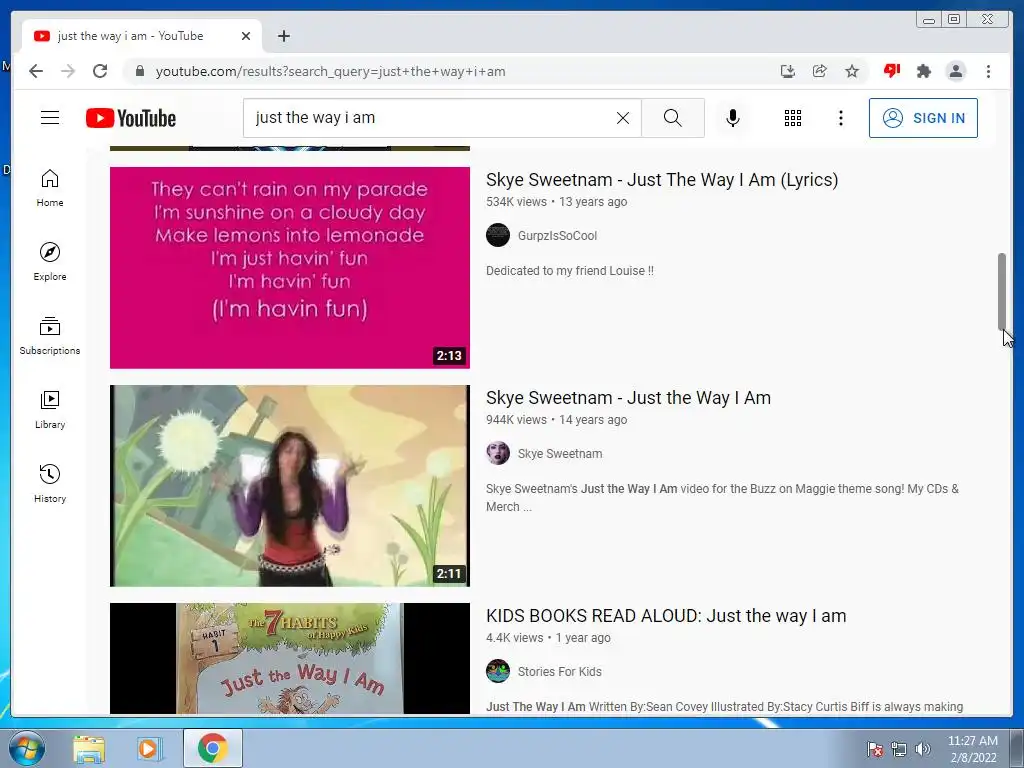Screen dimensions: 1024x768
Task: Open Library in the sidebar
Action: point(50,409)
